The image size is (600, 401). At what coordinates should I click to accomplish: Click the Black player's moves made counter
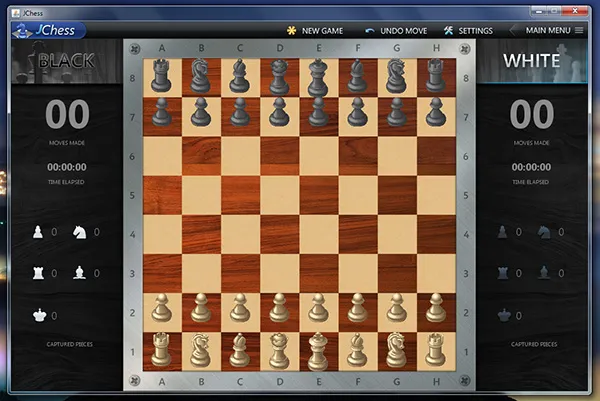[66, 116]
